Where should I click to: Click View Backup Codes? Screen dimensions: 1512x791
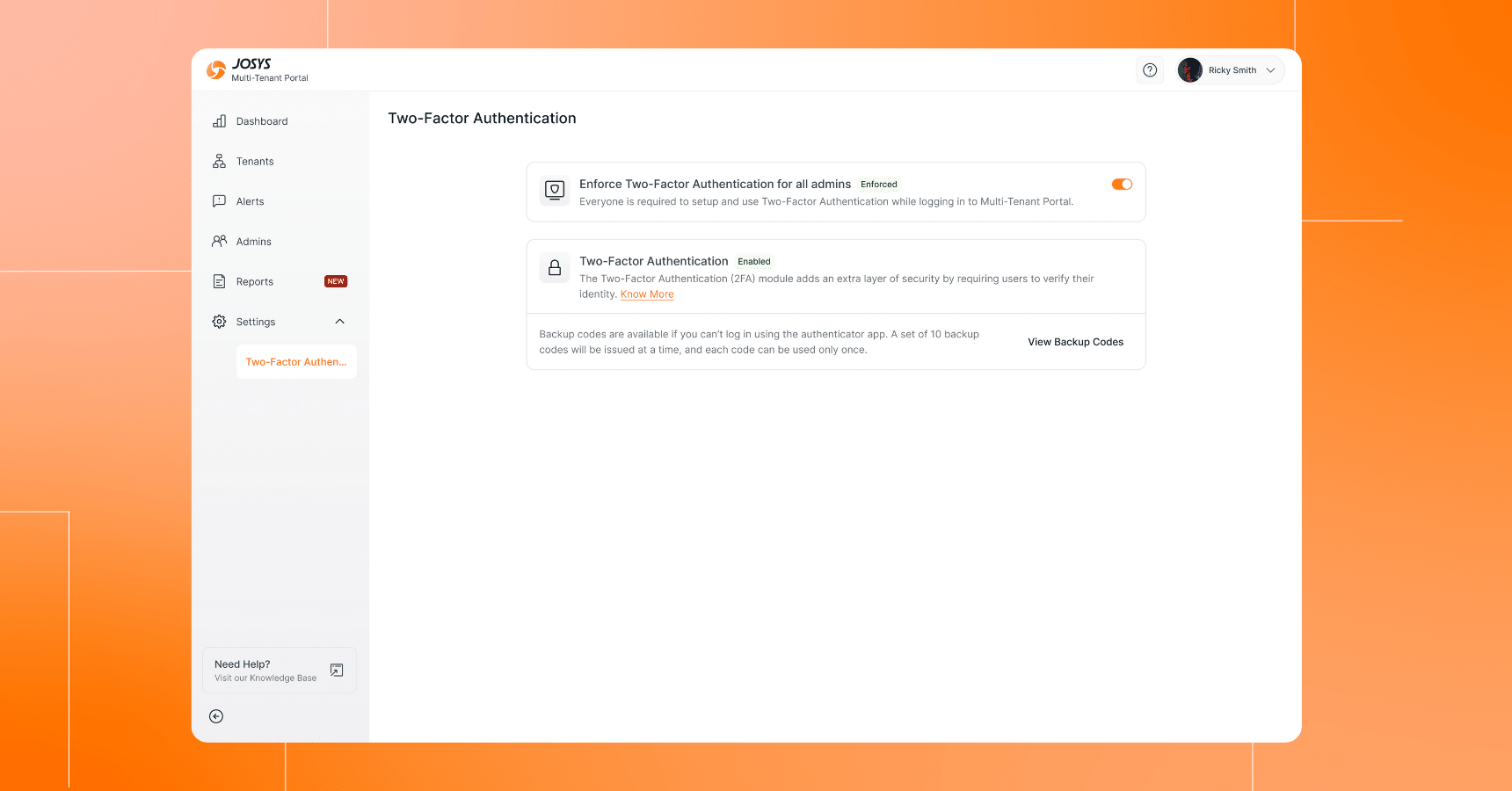[x=1076, y=342]
